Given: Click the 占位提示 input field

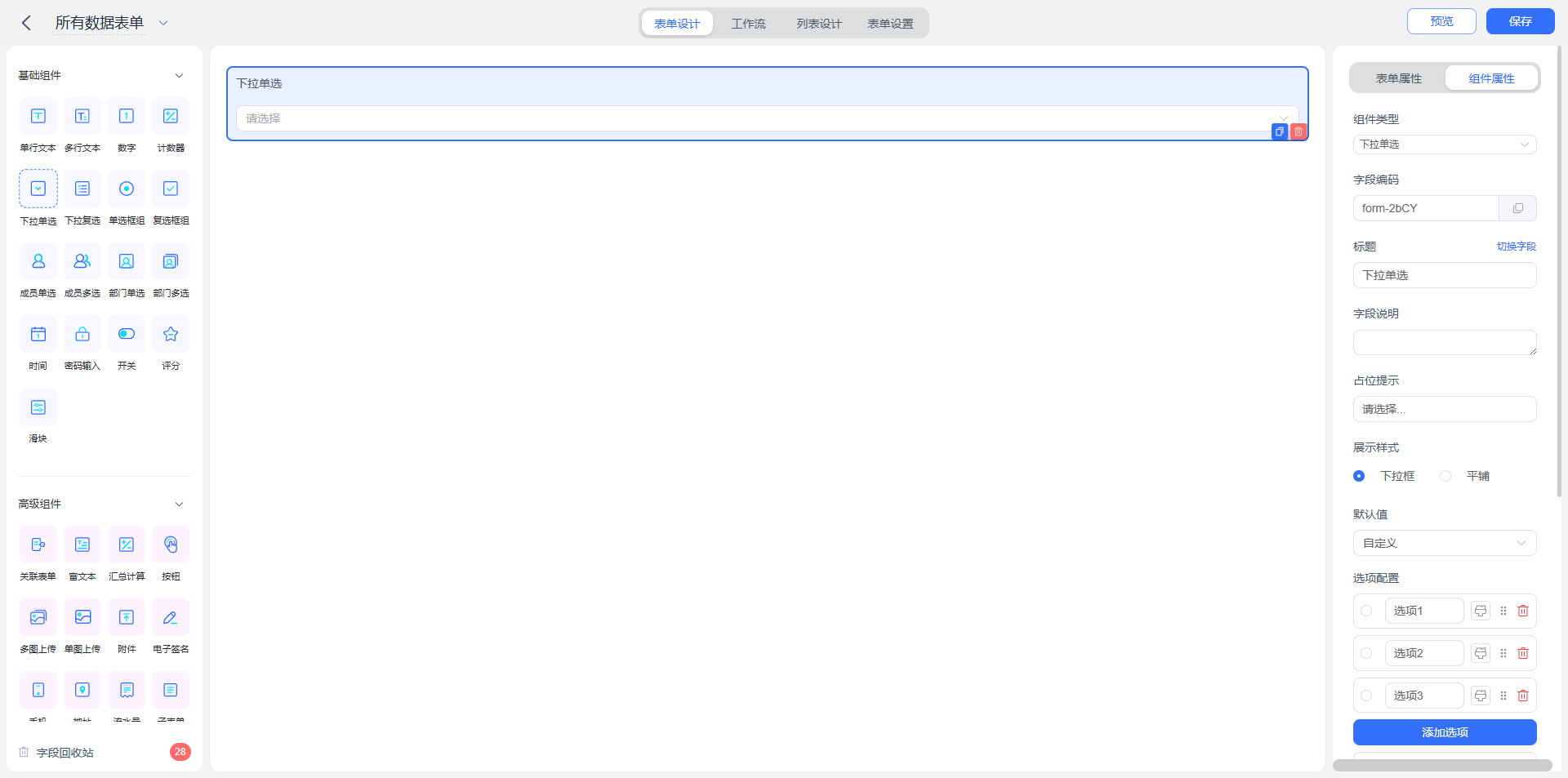Looking at the screenshot, I should pyautogui.click(x=1445, y=409).
